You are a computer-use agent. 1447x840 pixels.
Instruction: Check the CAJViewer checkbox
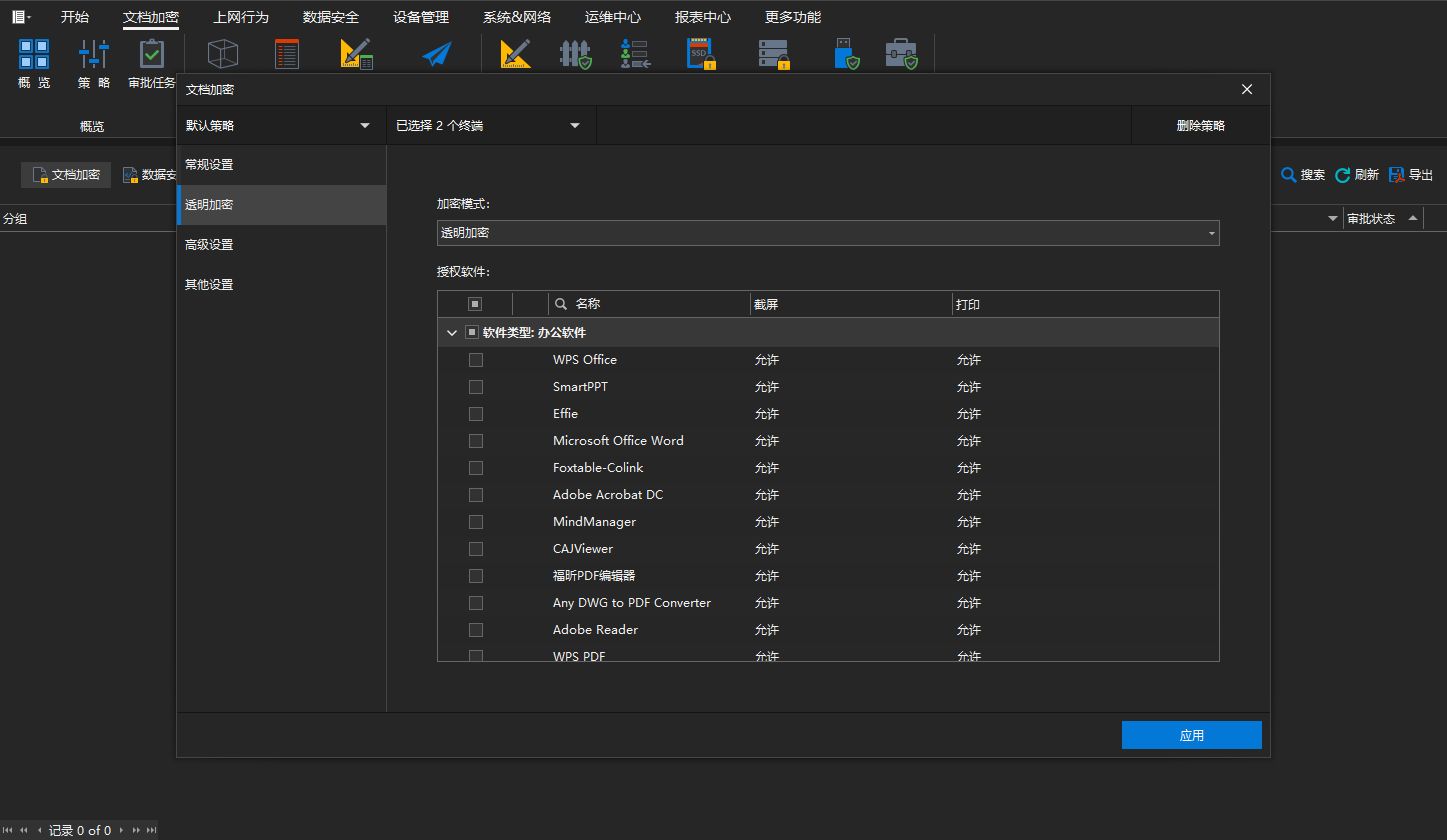(476, 549)
